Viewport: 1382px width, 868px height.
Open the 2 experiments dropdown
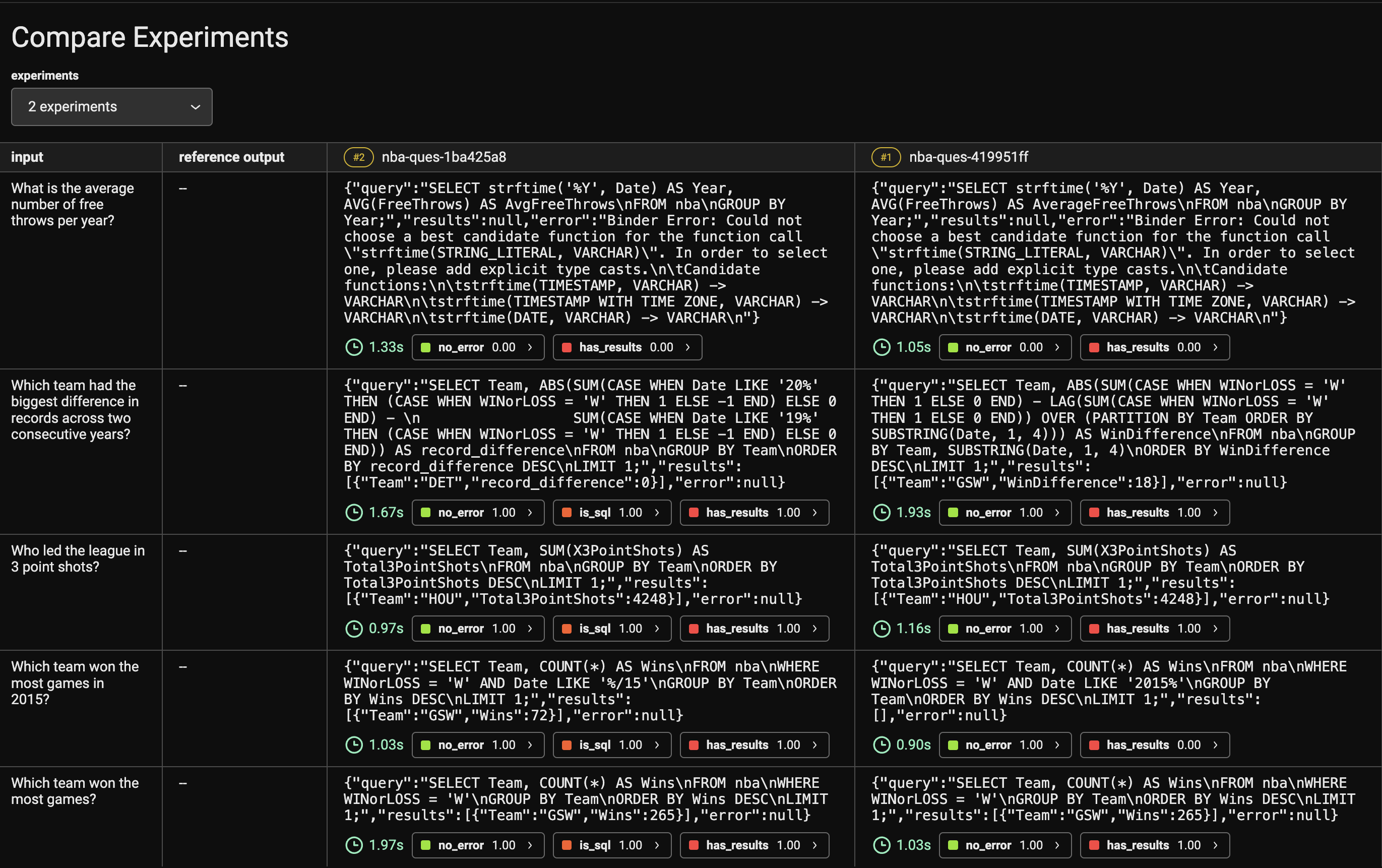(x=111, y=107)
